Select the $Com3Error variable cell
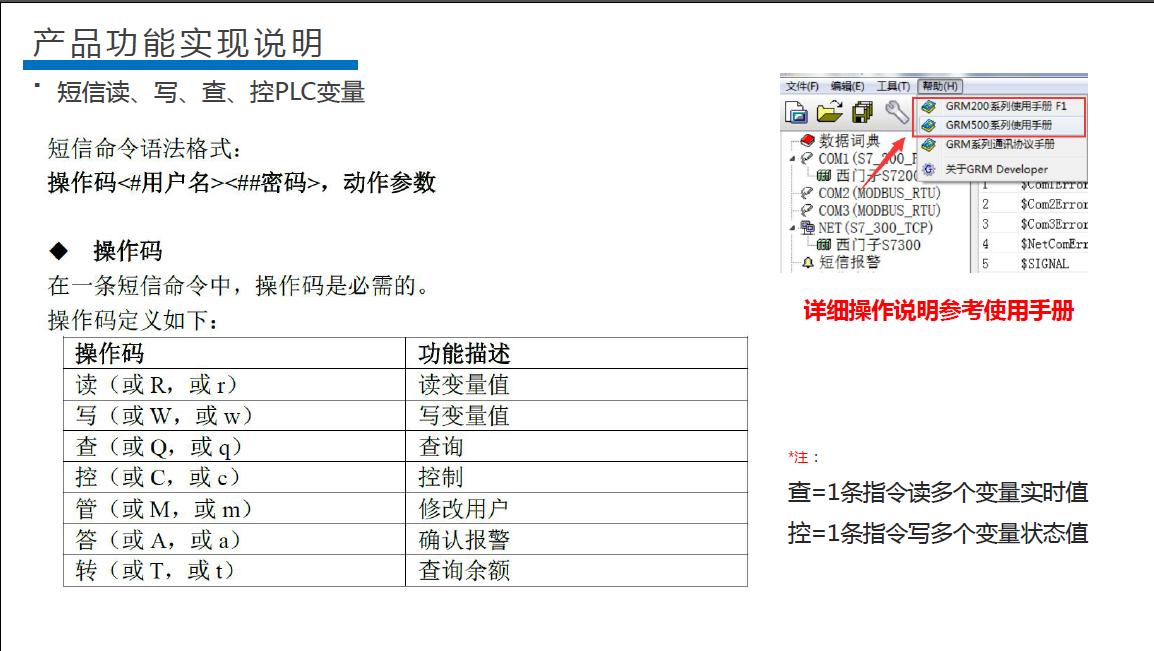The height and width of the screenshot is (651, 1154). tap(1054, 224)
